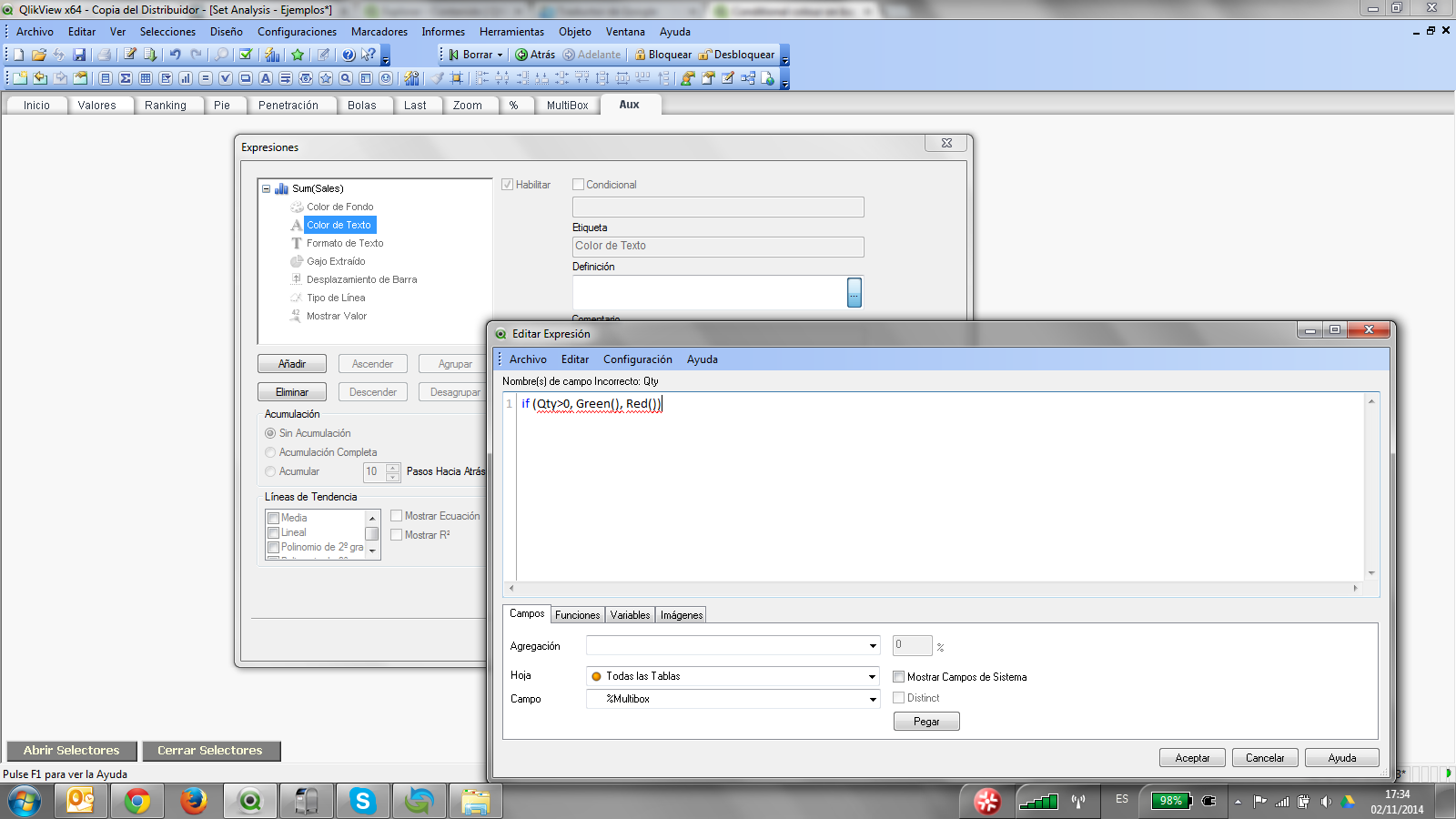The height and width of the screenshot is (819, 1456).
Task: Create a List Box object
Action: [x=106, y=78]
